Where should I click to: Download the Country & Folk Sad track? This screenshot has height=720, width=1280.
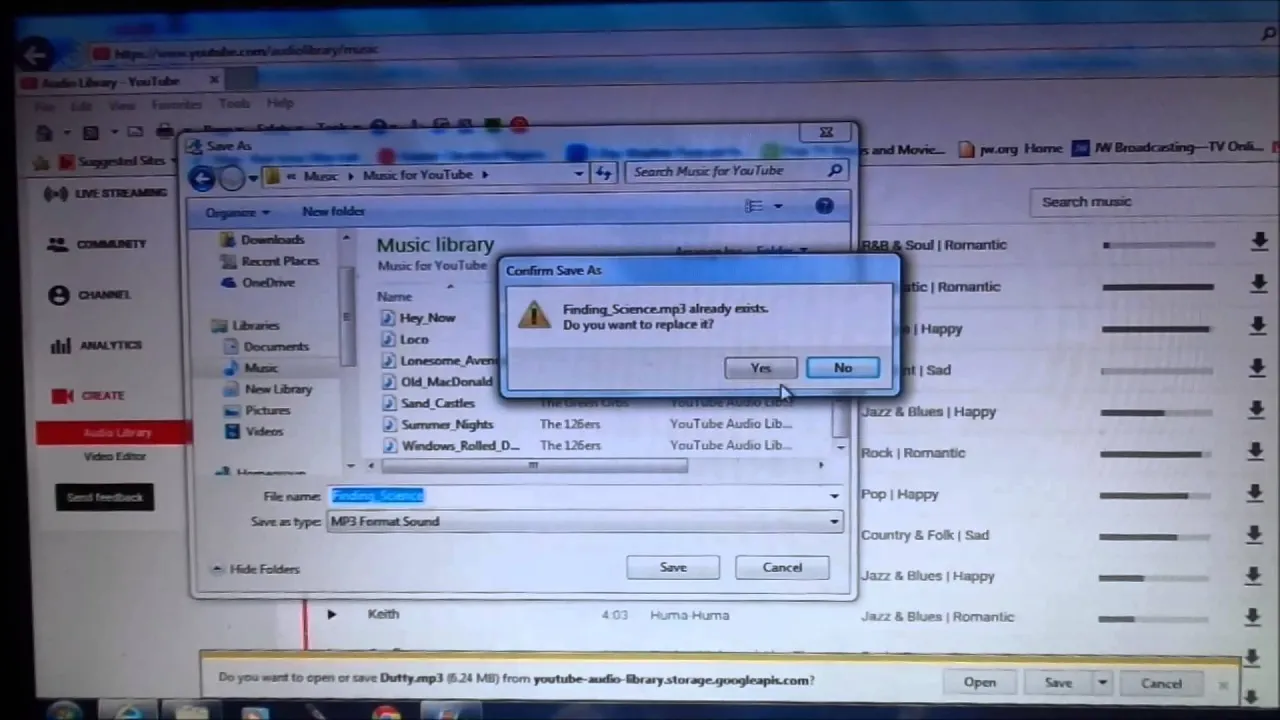(1254, 535)
